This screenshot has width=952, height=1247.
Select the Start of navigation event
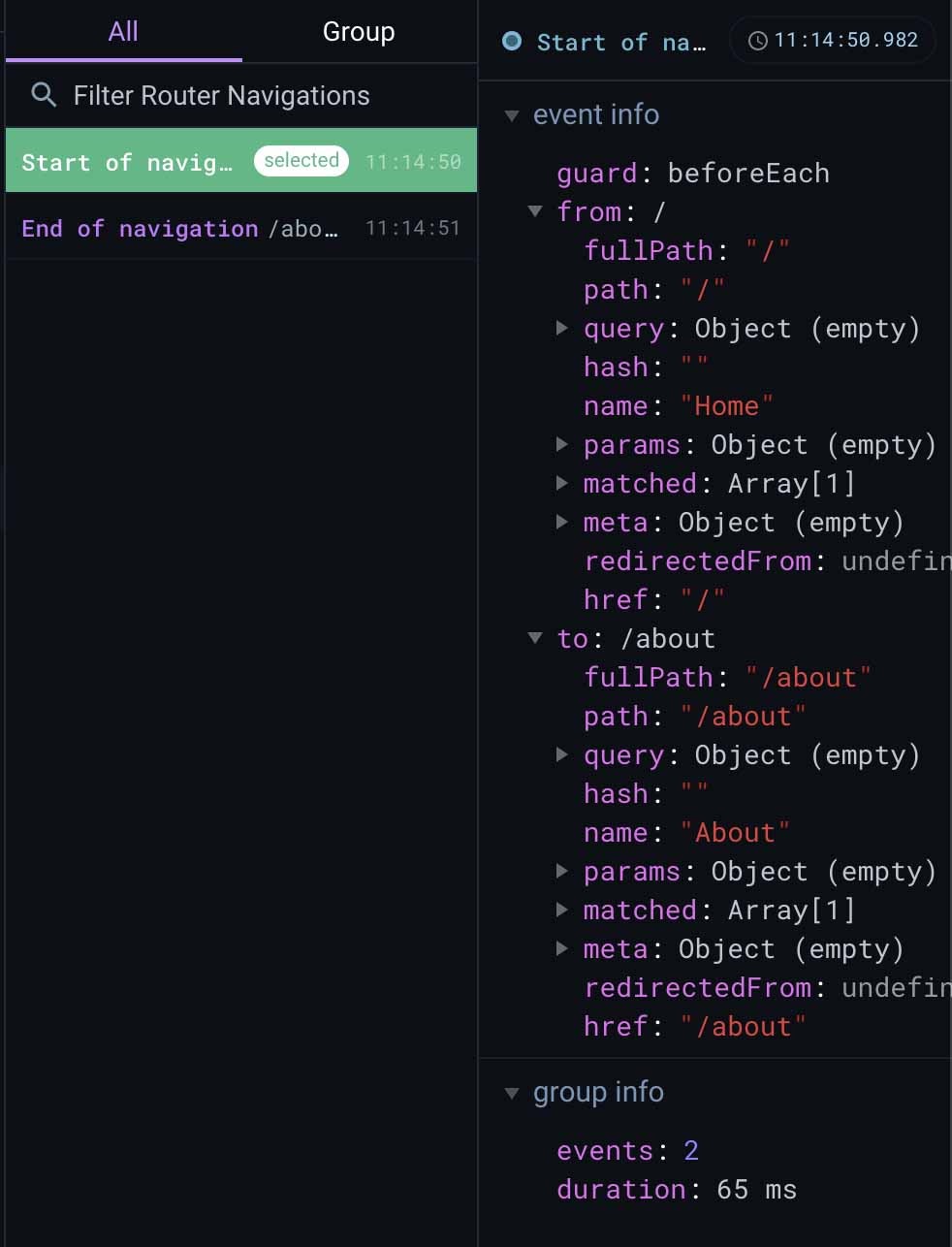pyautogui.click(x=126, y=162)
